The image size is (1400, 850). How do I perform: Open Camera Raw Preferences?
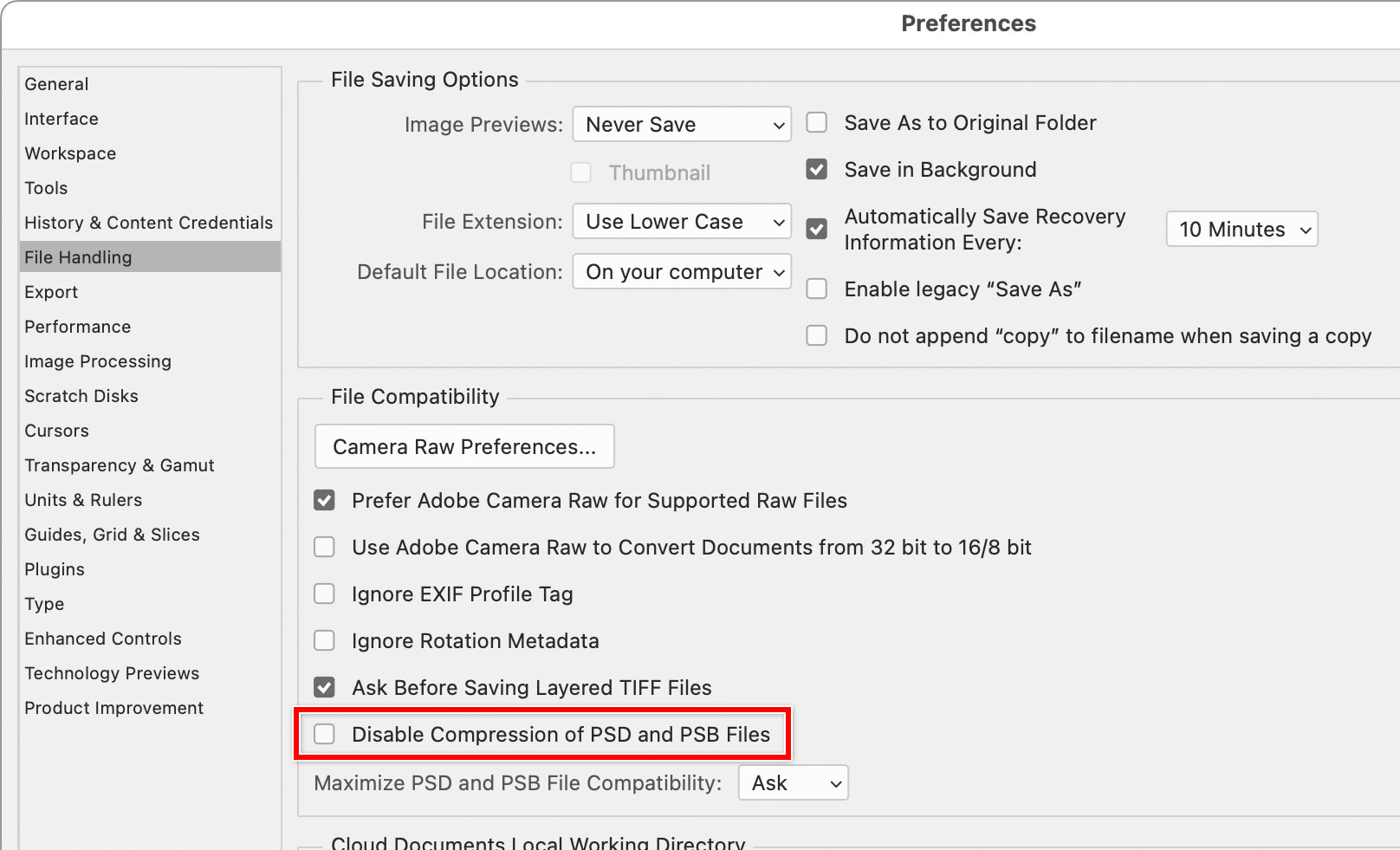[464, 446]
